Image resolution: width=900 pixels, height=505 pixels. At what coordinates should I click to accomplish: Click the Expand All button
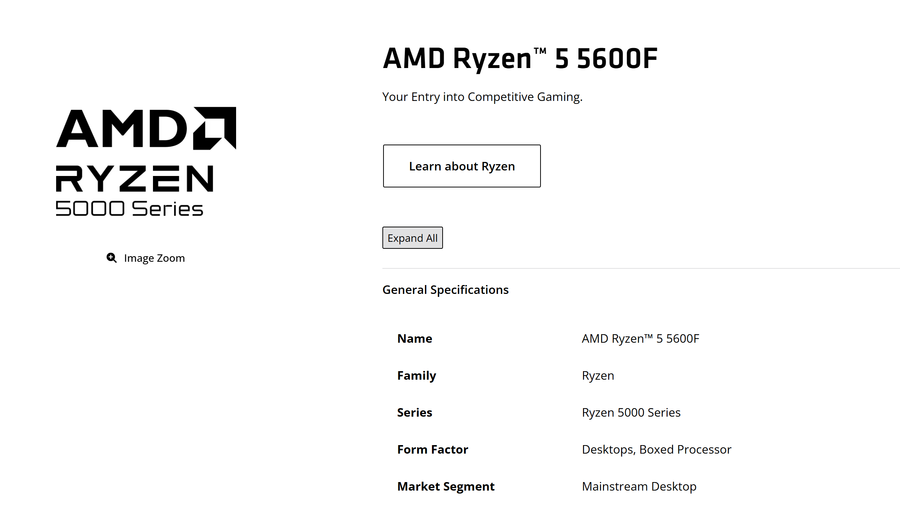click(x=412, y=238)
